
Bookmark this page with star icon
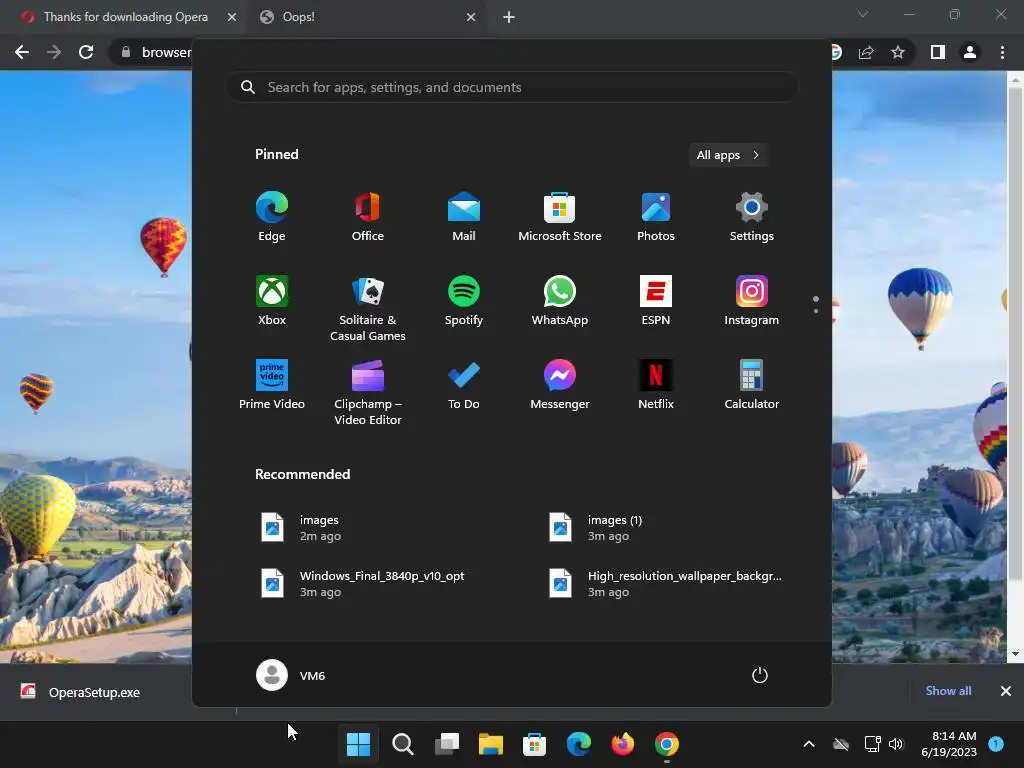click(x=898, y=52)
